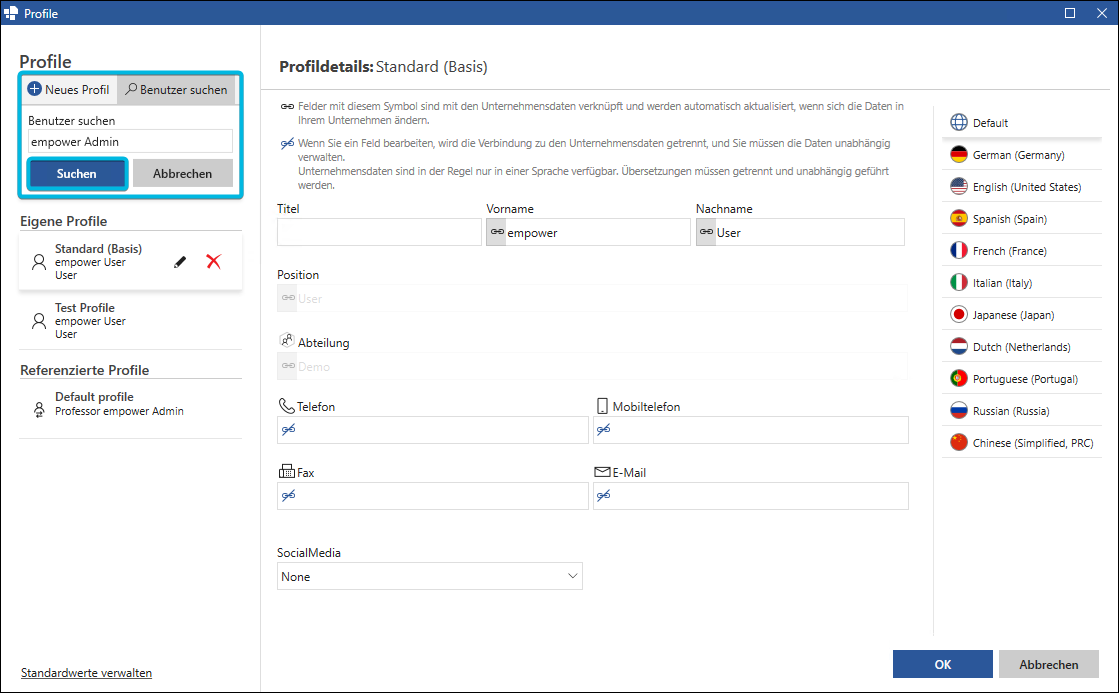Click Abbrechen in the user search panel

coord(183,173)
